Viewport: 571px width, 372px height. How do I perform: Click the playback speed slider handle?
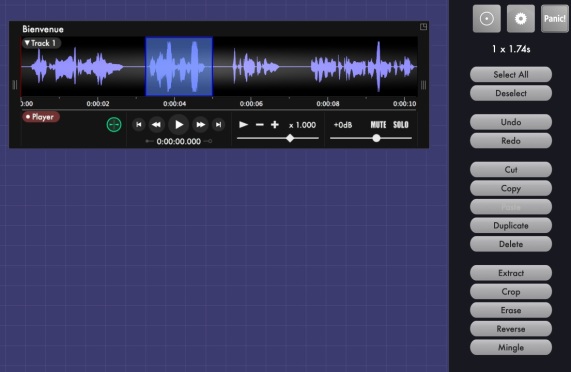coord(290,138)
